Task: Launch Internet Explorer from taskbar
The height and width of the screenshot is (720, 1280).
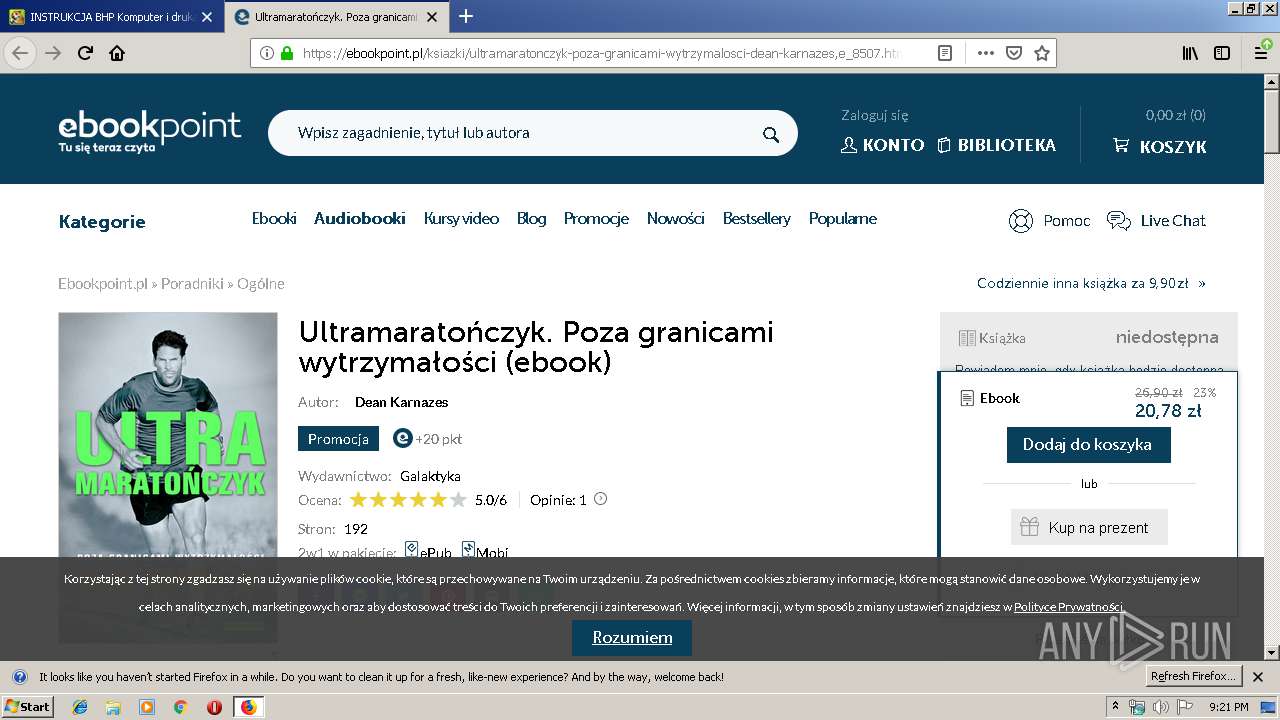Action: [x=80, y=707]
